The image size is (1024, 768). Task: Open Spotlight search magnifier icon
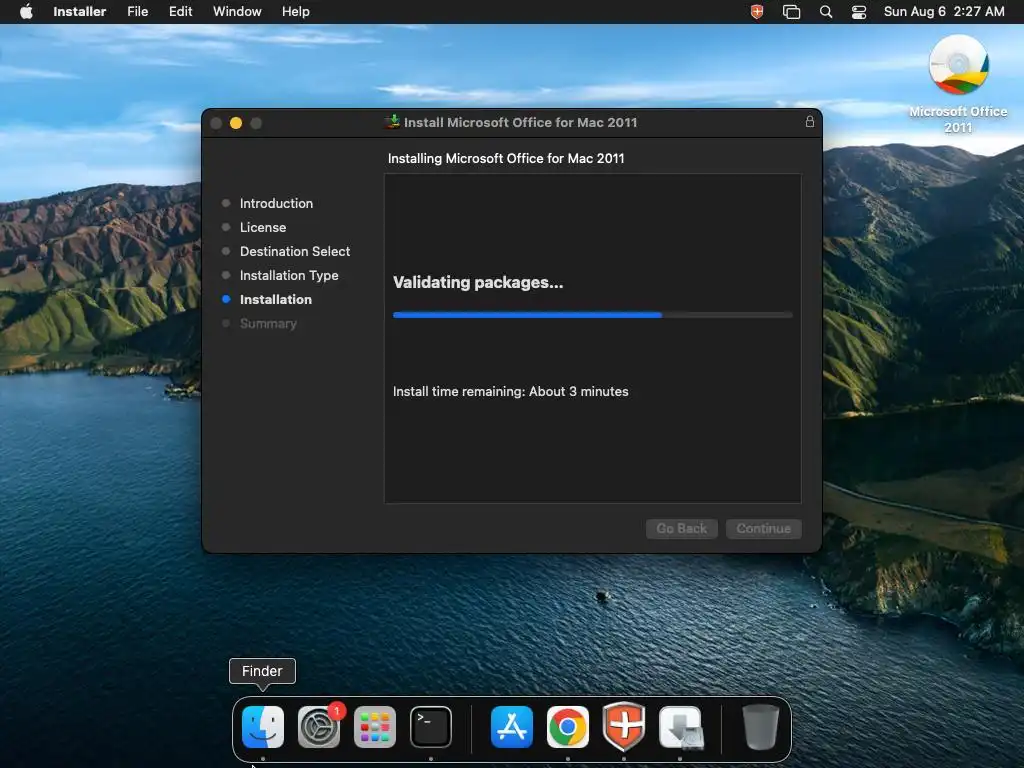(826, 12)
